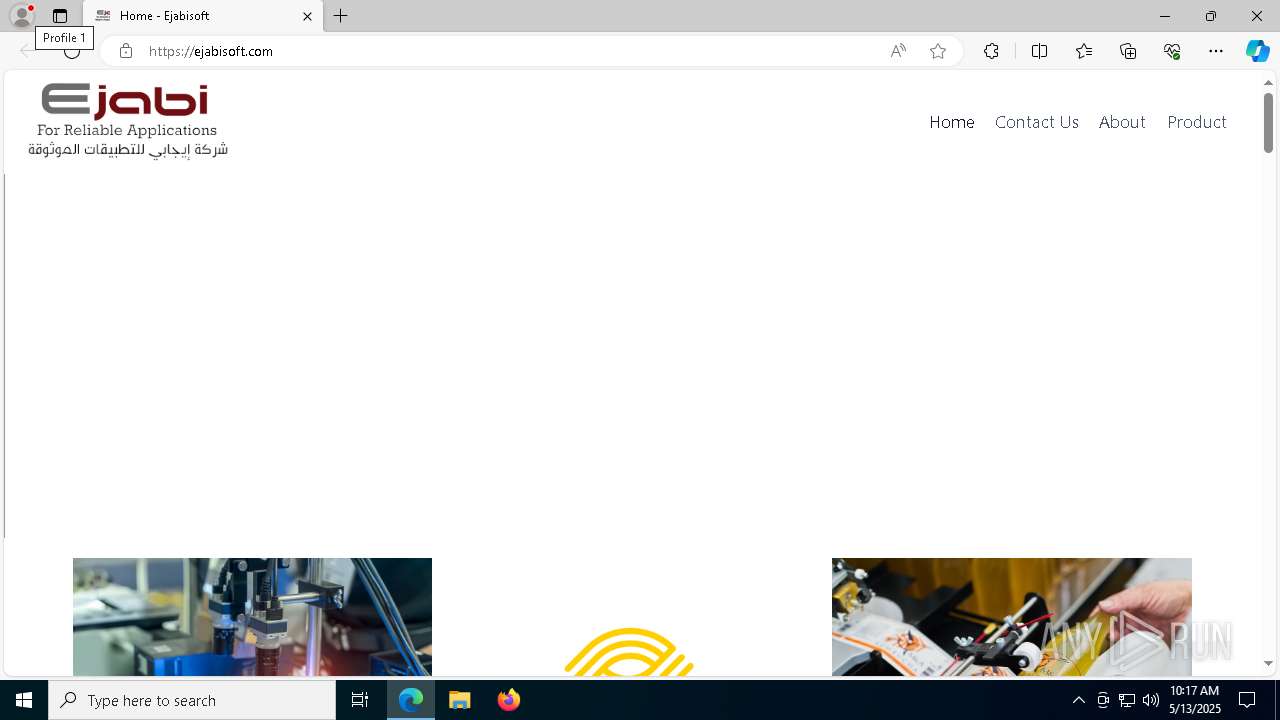Viewport: 1280px width, 720px height.
Task: Open the Edge profile icon
Action: coord(22,16)
